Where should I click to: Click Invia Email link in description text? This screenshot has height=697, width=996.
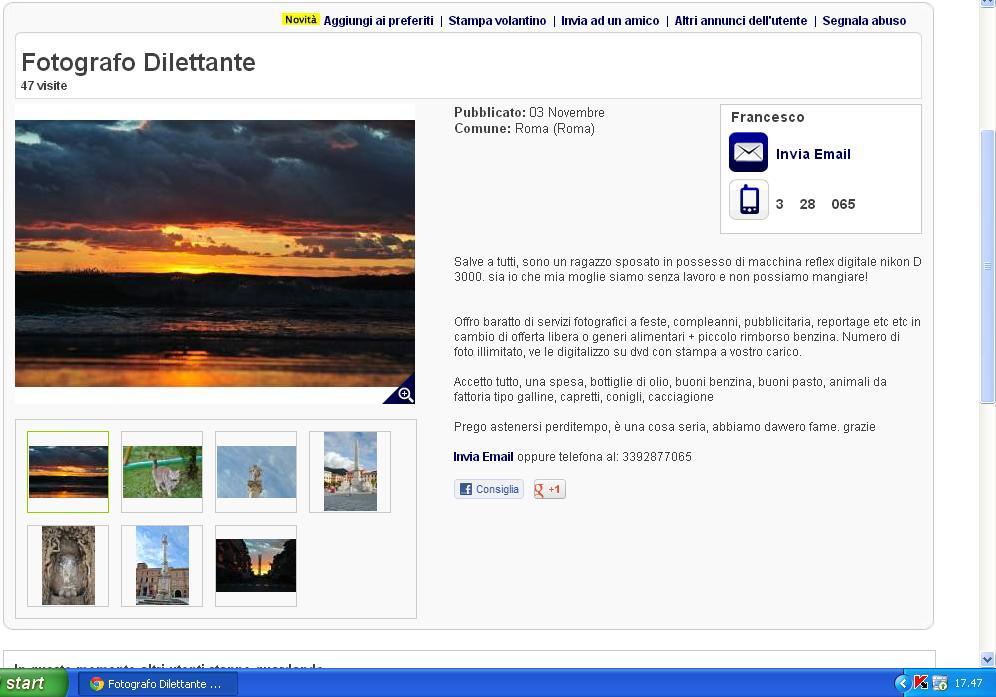coord(483,456)
